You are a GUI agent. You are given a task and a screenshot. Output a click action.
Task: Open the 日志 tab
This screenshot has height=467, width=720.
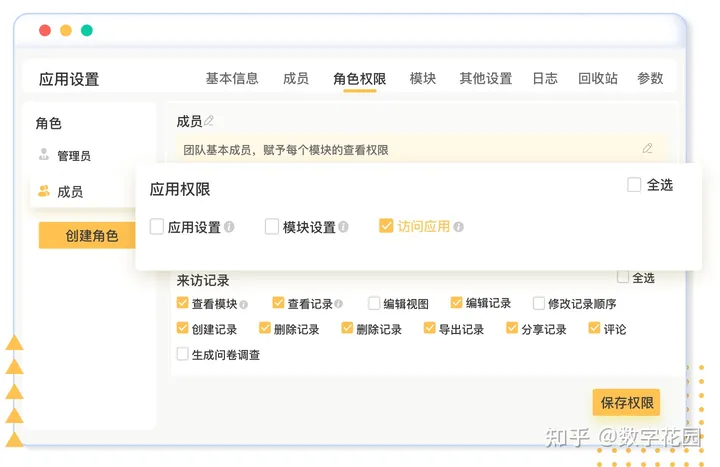(x=545, y=79)
